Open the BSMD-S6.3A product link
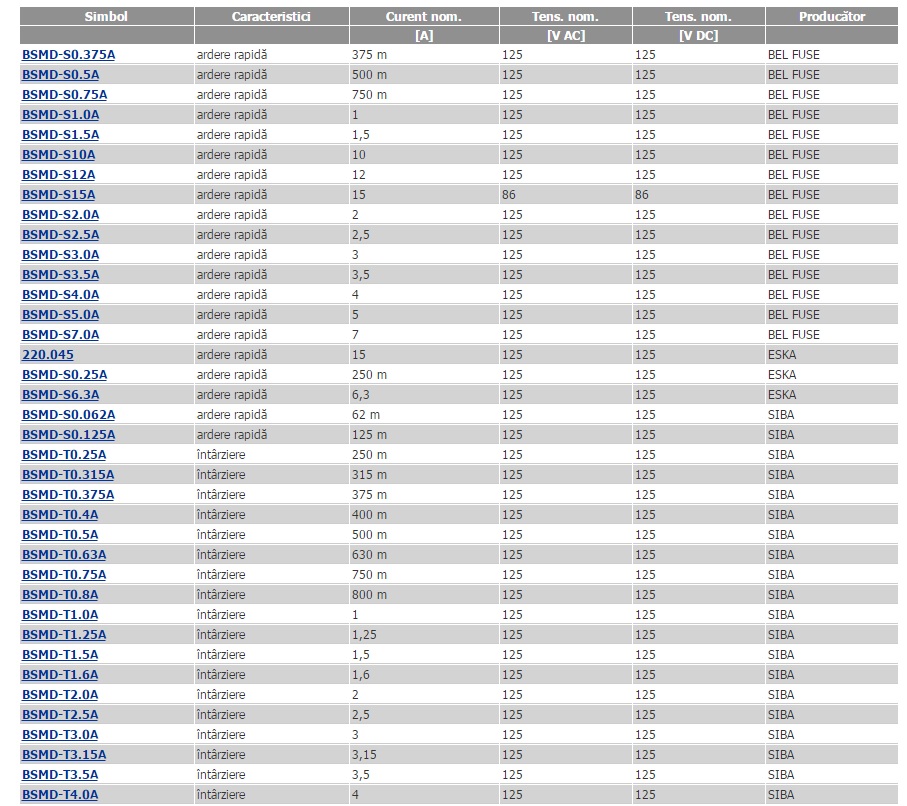Image resolution: width=907 pixels, height=806 pixels. pos(60,395)
